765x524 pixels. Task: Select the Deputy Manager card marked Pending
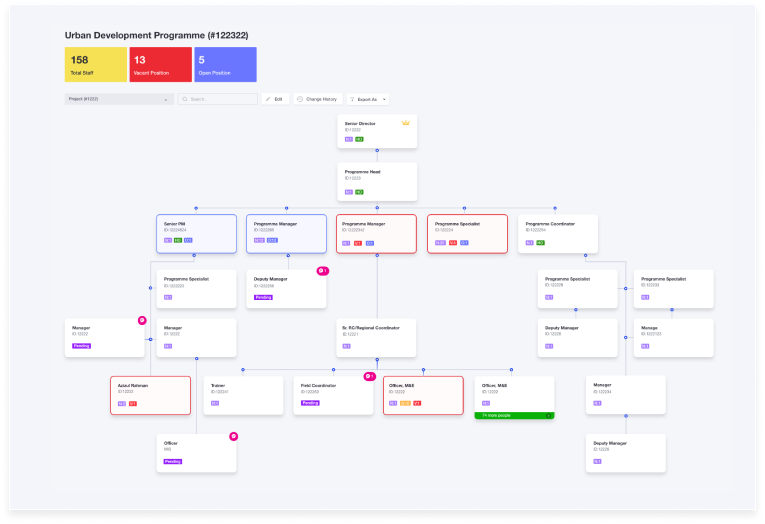[286, 289]
